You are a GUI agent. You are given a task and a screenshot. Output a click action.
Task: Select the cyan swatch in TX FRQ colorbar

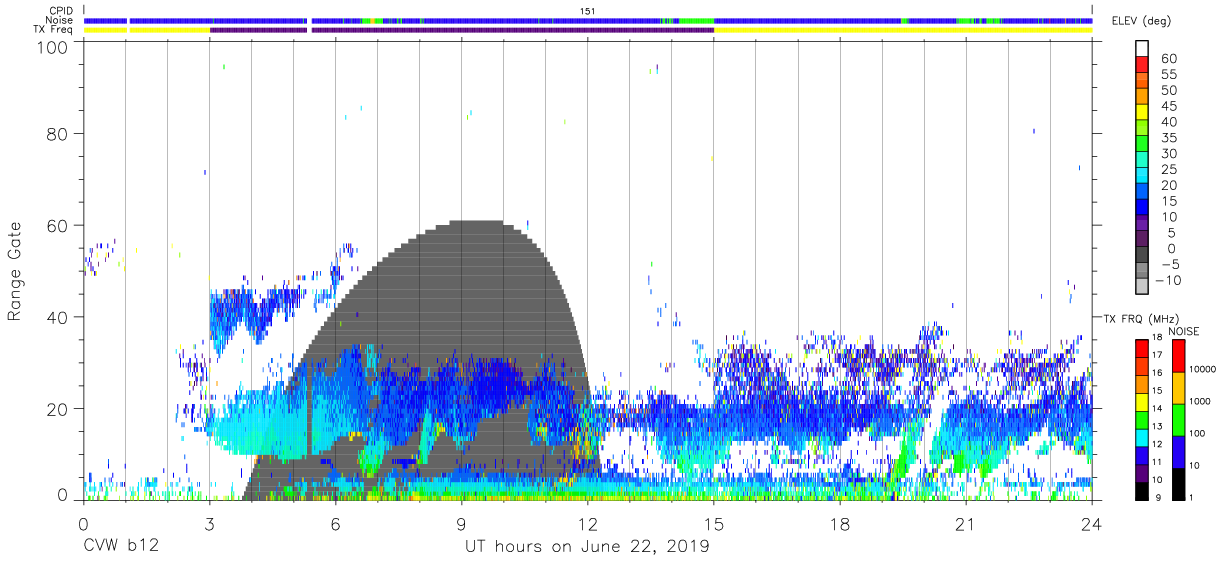click(x=1142, y=437)
